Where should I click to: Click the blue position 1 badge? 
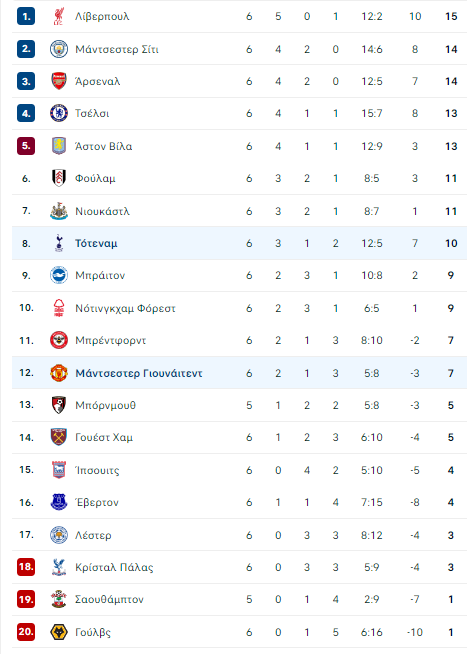pyautogui.click(x=26, y=17)
